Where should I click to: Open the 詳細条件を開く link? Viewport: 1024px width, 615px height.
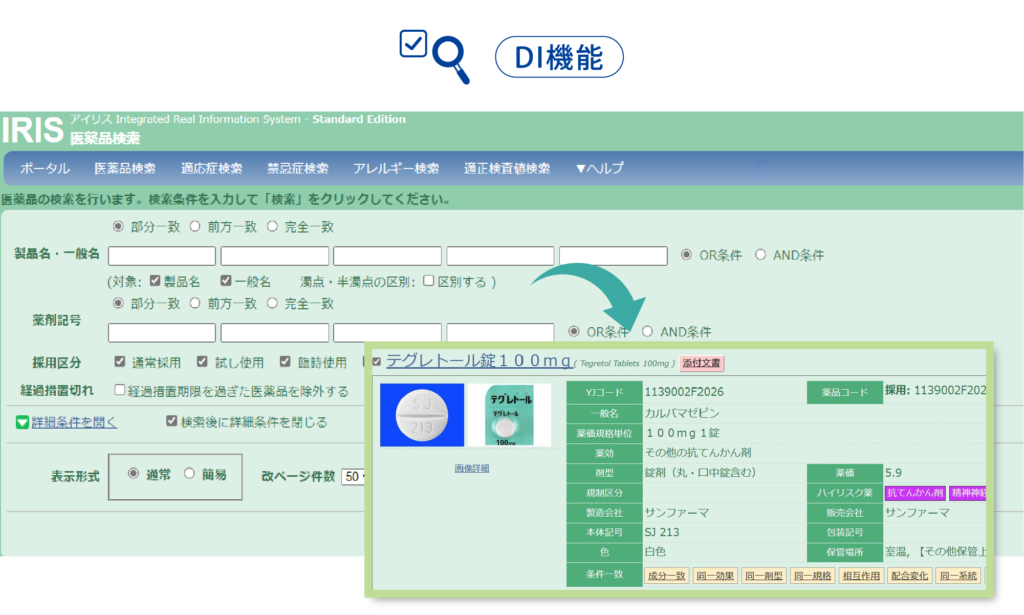[74, 422]
